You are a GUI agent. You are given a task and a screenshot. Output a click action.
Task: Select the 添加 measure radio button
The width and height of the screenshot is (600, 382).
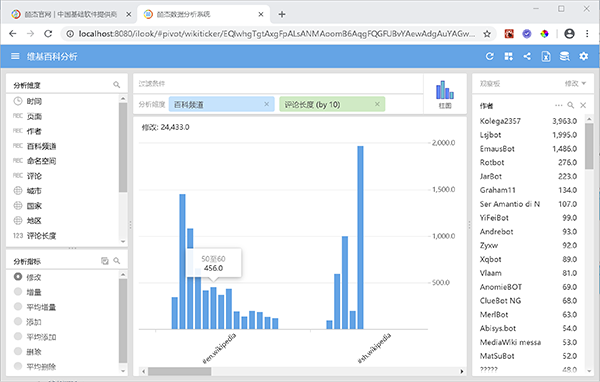click(18, 321)
